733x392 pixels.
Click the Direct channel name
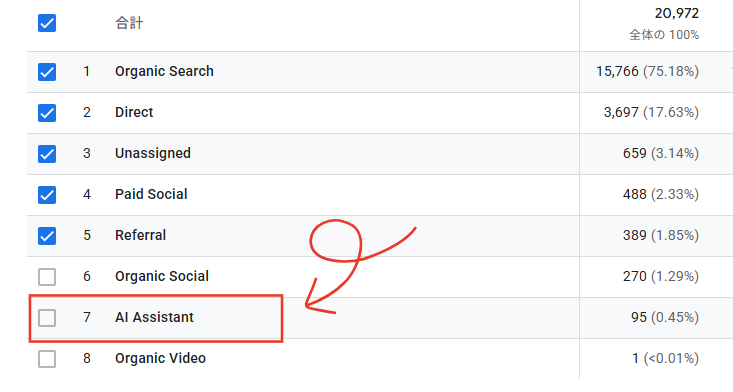[x=134, y=112]
